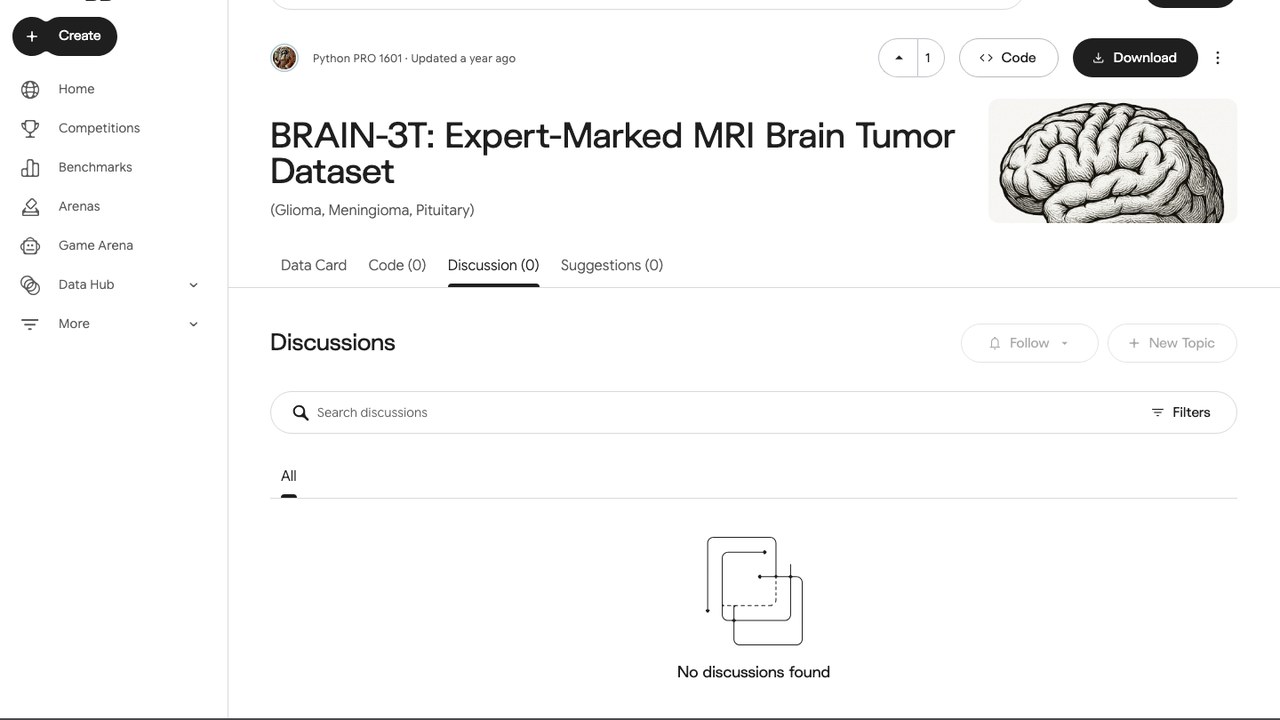Viewport: 1280px width, 720px height.
Task: Open the dataset author's avatar
Action: tap(284, 58)
